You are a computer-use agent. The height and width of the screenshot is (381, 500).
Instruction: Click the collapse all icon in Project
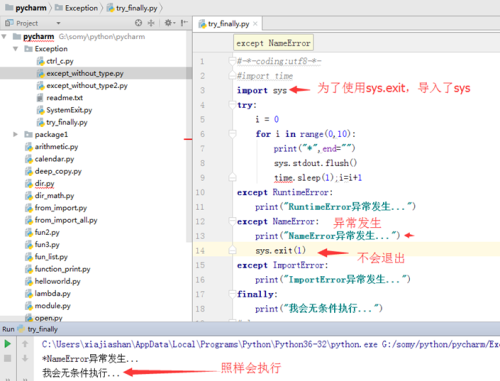pyautogui.click(x=151, y=23)
